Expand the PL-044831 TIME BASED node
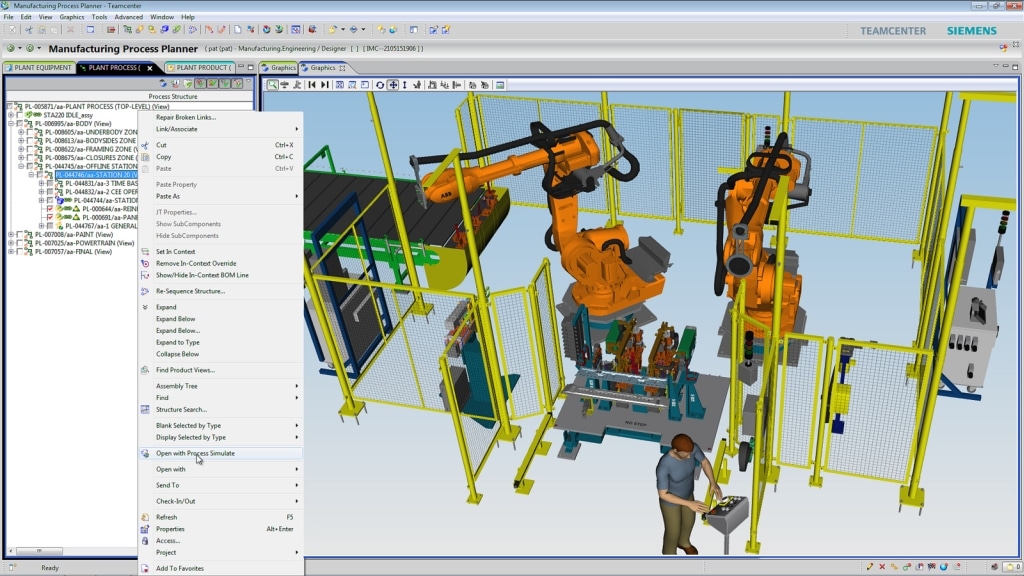The image size is (1024, 576). (41, 184)
